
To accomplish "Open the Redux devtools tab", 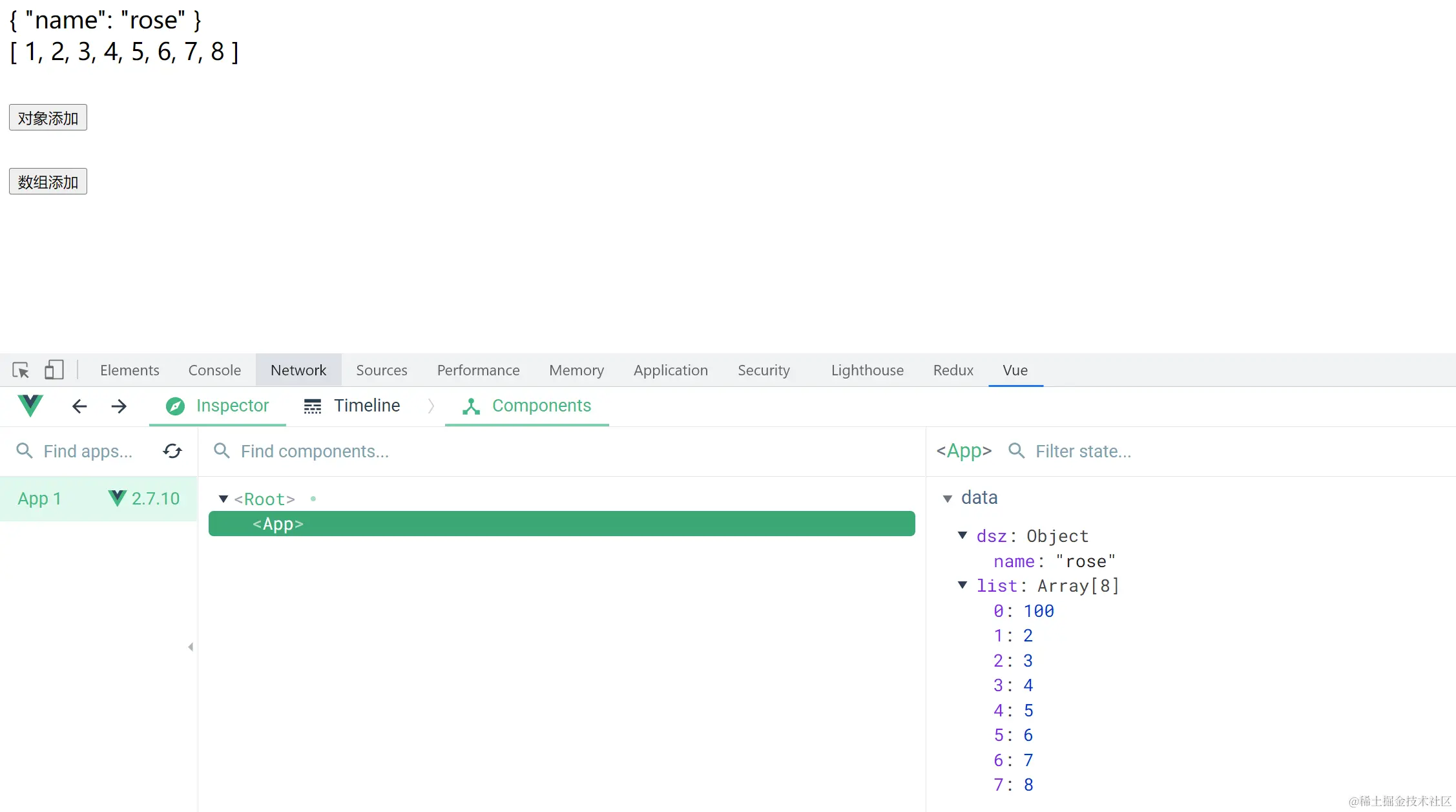I will pos(953,370).
